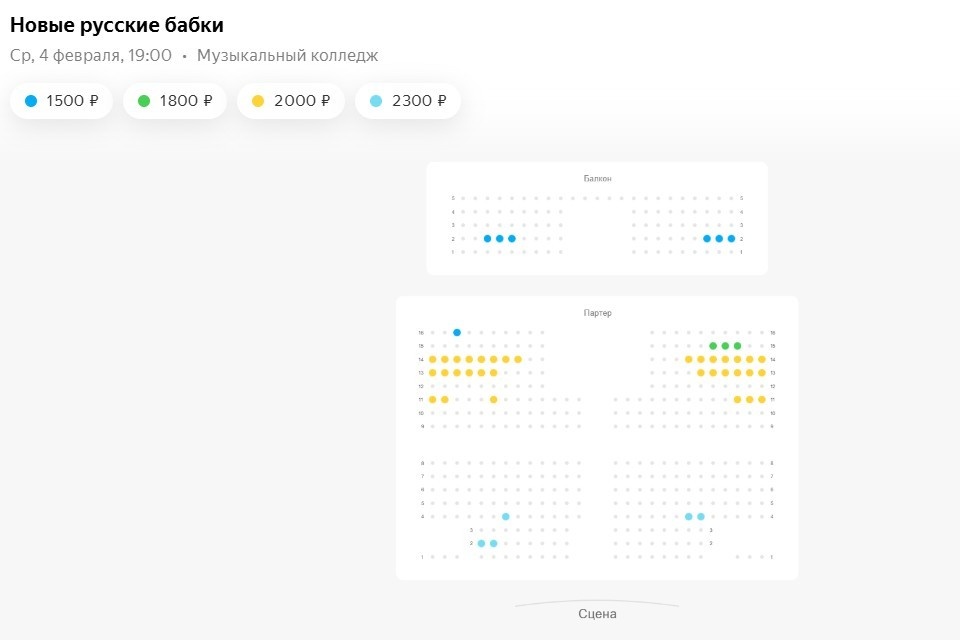
Task: Toggle the 1500 ₽ price filter
Action: pyautogui.click(x=62, y=101)
